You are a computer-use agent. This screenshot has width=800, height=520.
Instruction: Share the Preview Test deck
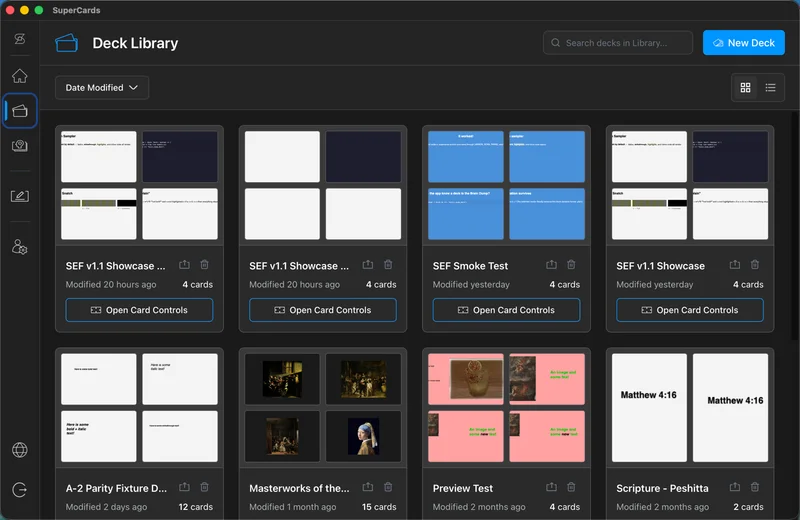tap(551, 487)
